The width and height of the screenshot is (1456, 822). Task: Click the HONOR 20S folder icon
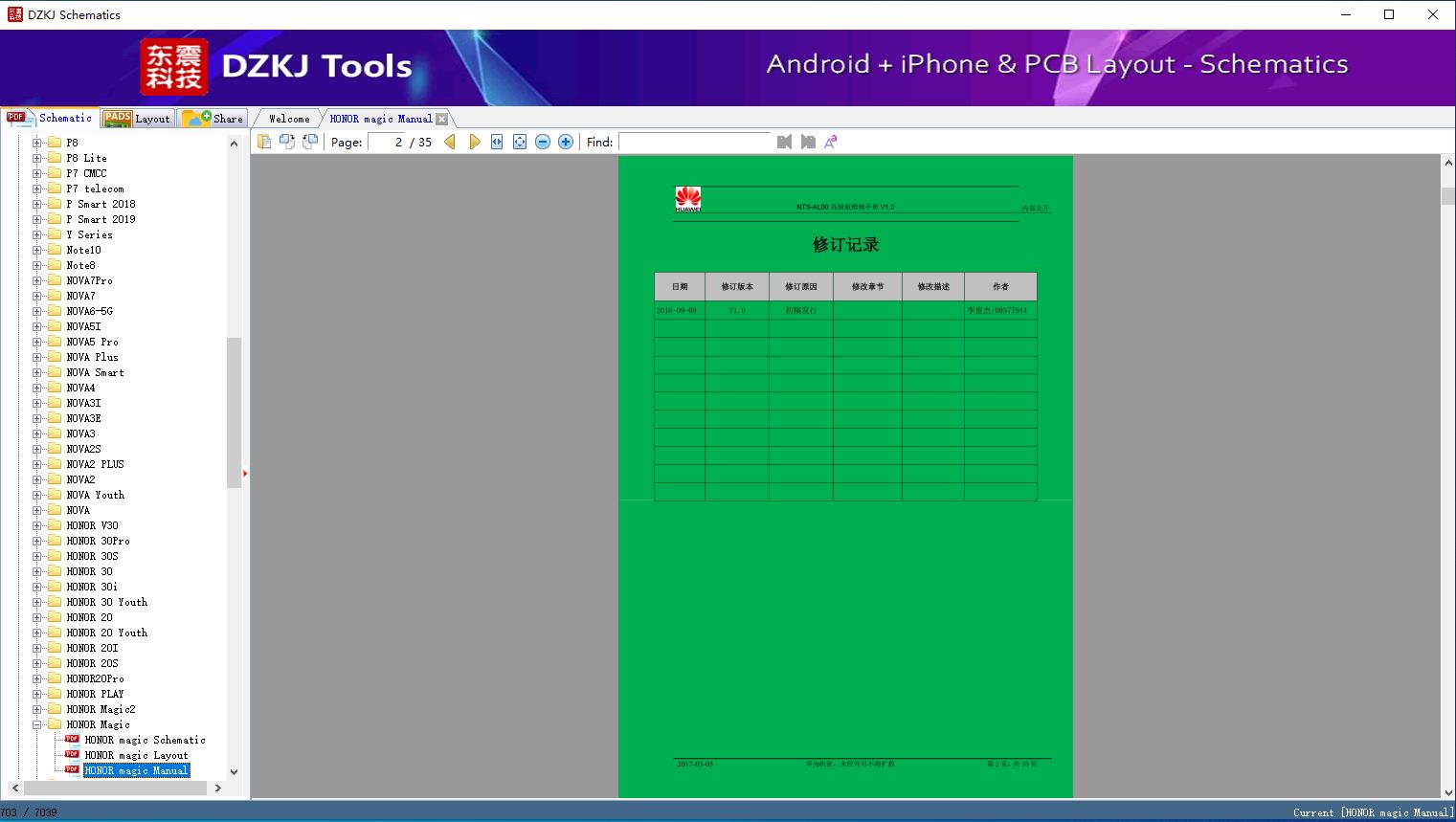tap(55, 663)
